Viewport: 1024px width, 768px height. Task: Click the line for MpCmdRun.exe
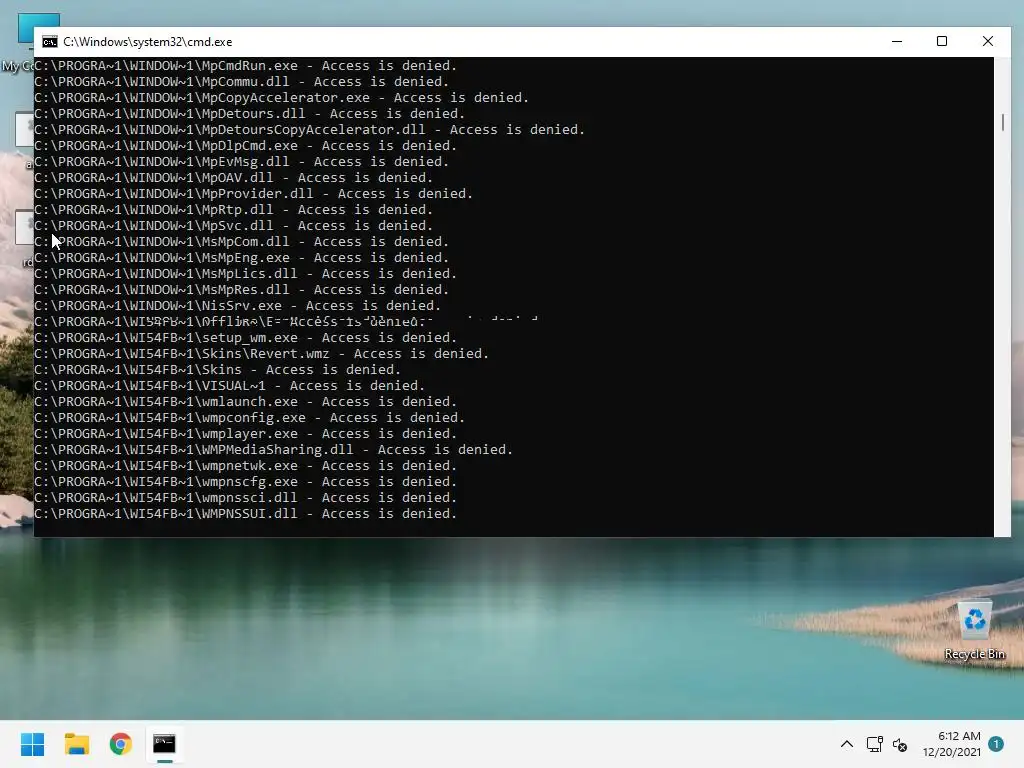point(246,65)
